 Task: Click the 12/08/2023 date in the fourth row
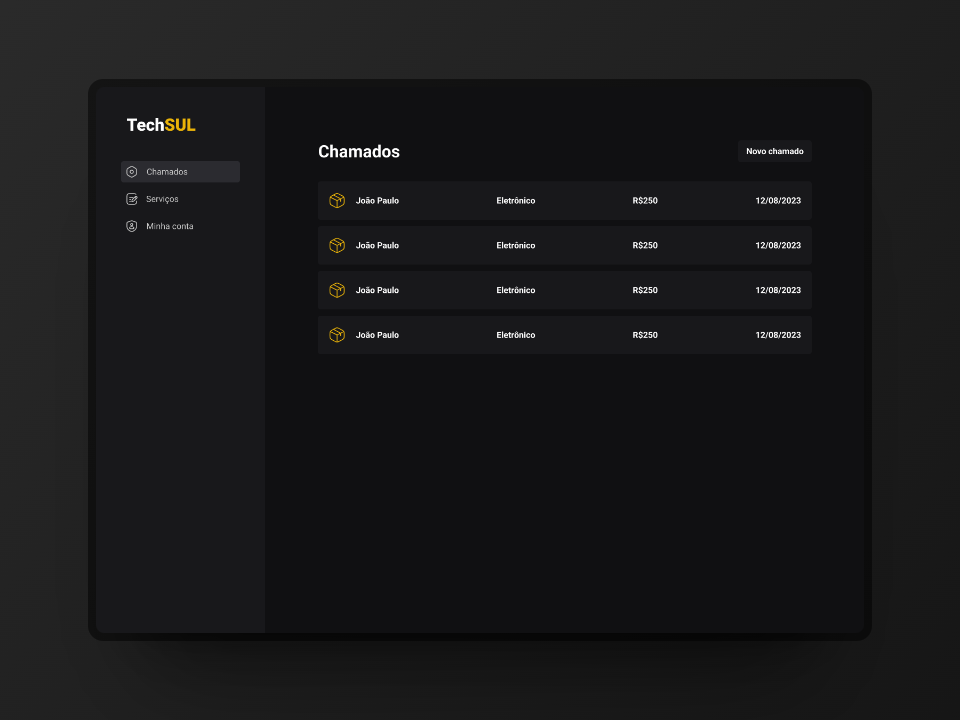tap(778, 335)
